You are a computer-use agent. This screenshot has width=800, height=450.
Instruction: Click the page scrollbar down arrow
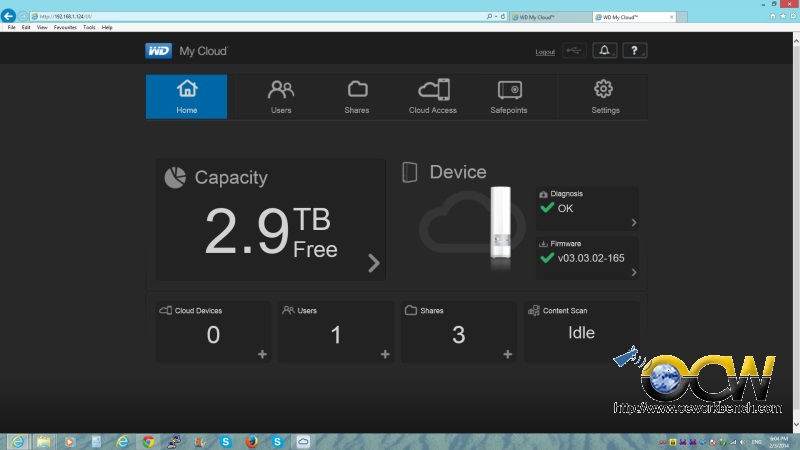(796, 424)
